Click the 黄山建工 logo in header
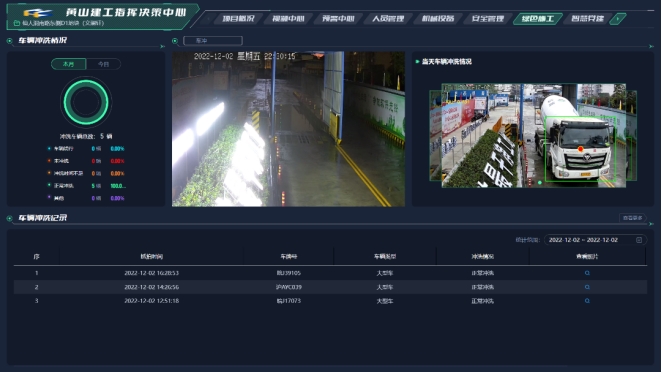The width and height of the screenshot is (662, 372). pyautogui.click(x=38, y=13)
